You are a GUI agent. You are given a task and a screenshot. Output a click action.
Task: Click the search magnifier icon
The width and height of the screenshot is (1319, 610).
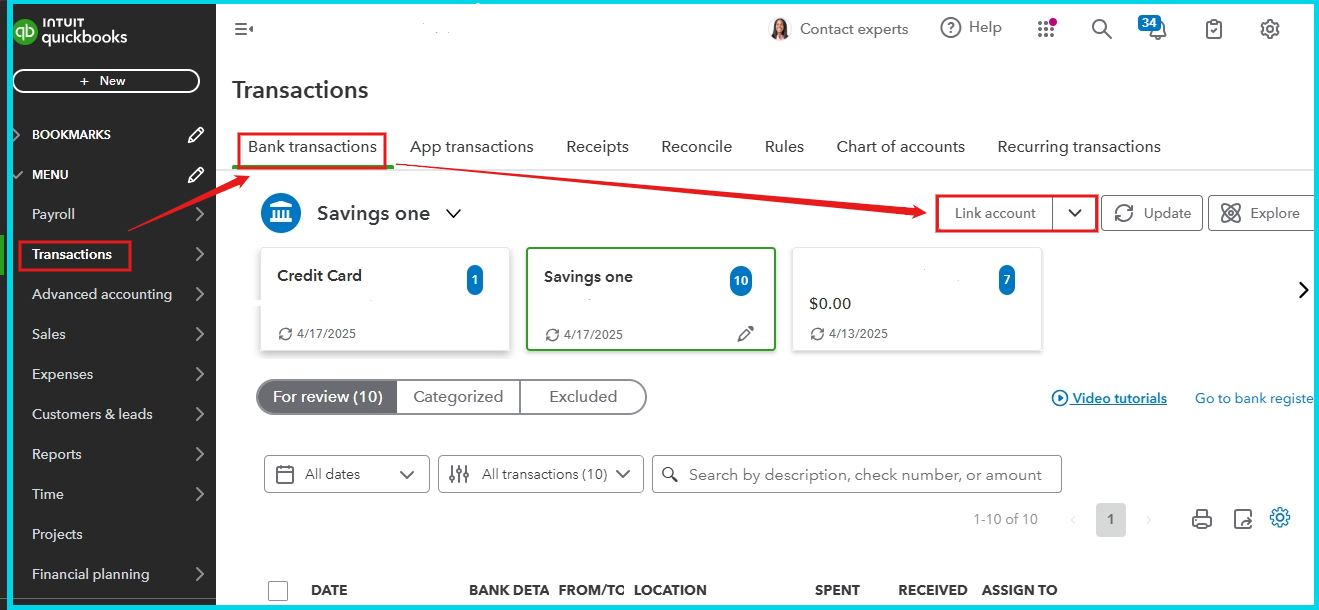1101,29
